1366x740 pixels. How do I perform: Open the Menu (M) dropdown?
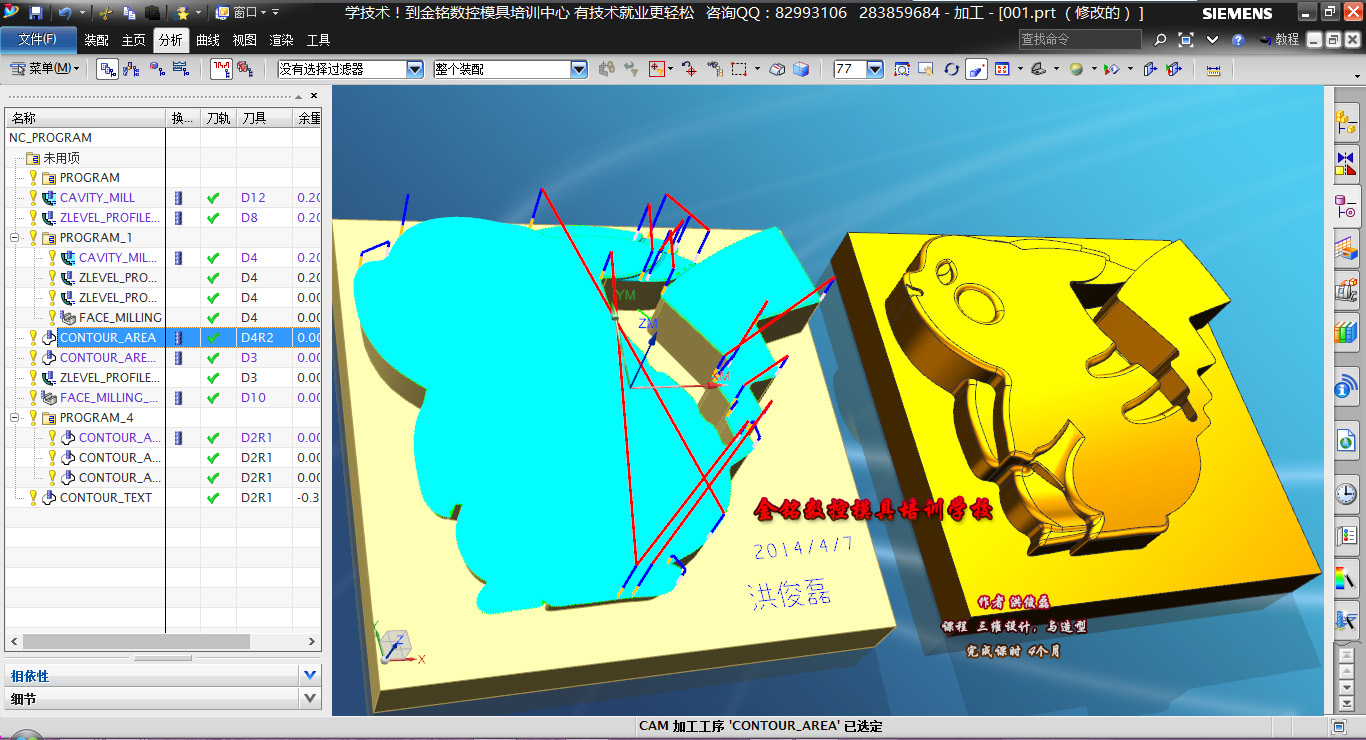coord(44,69)
